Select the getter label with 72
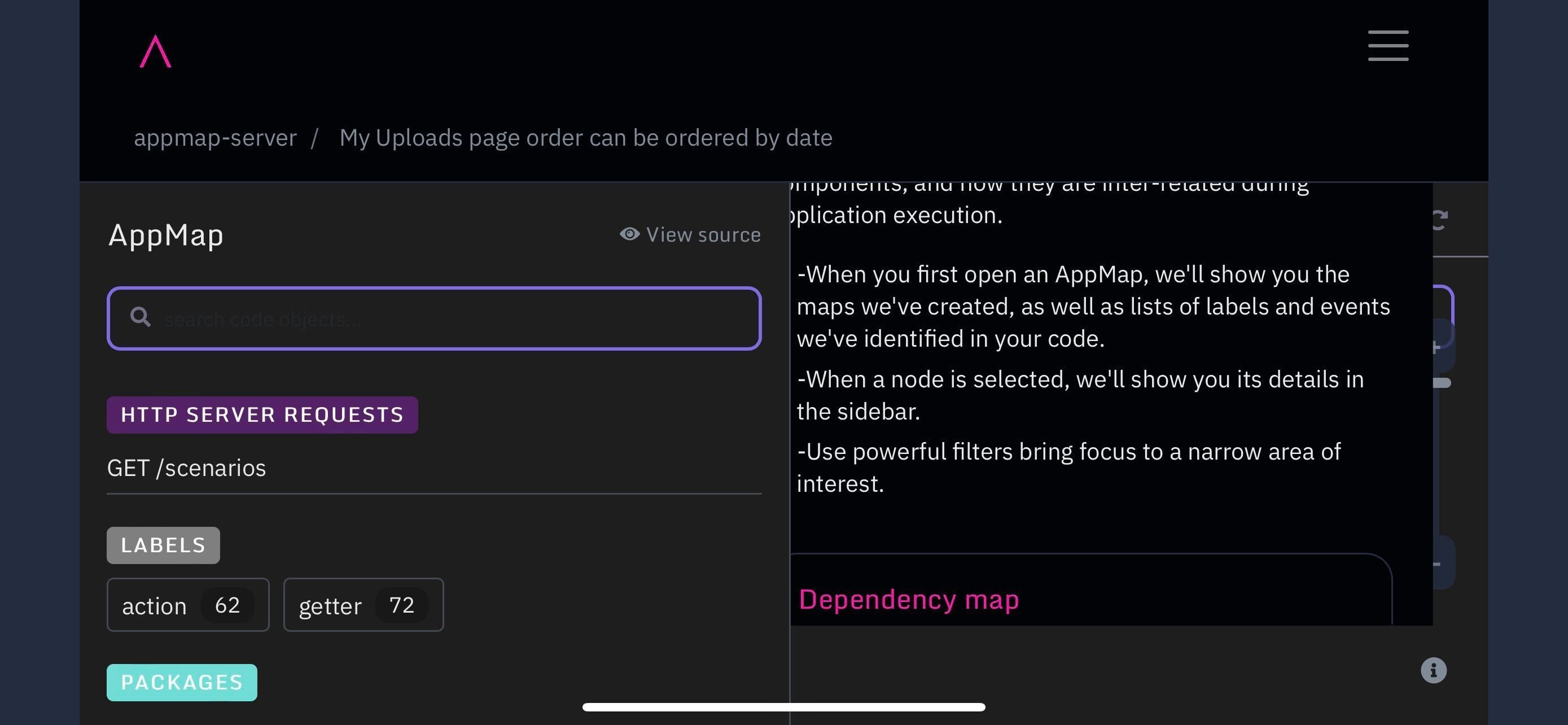The width and height of the screenshot is (1568, 725). (x=363, y=605)
